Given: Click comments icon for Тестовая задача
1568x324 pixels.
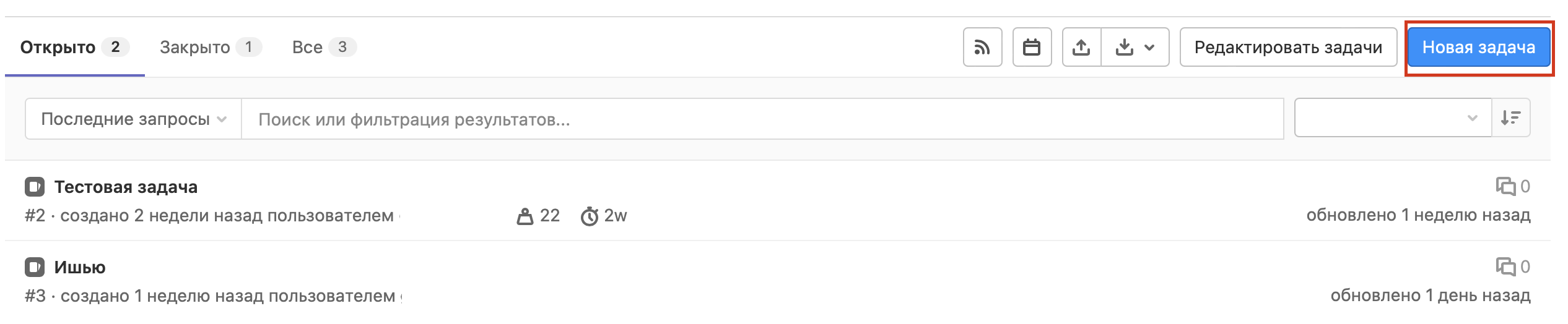Looking at the screenshot, I should tap(1505, 186).
